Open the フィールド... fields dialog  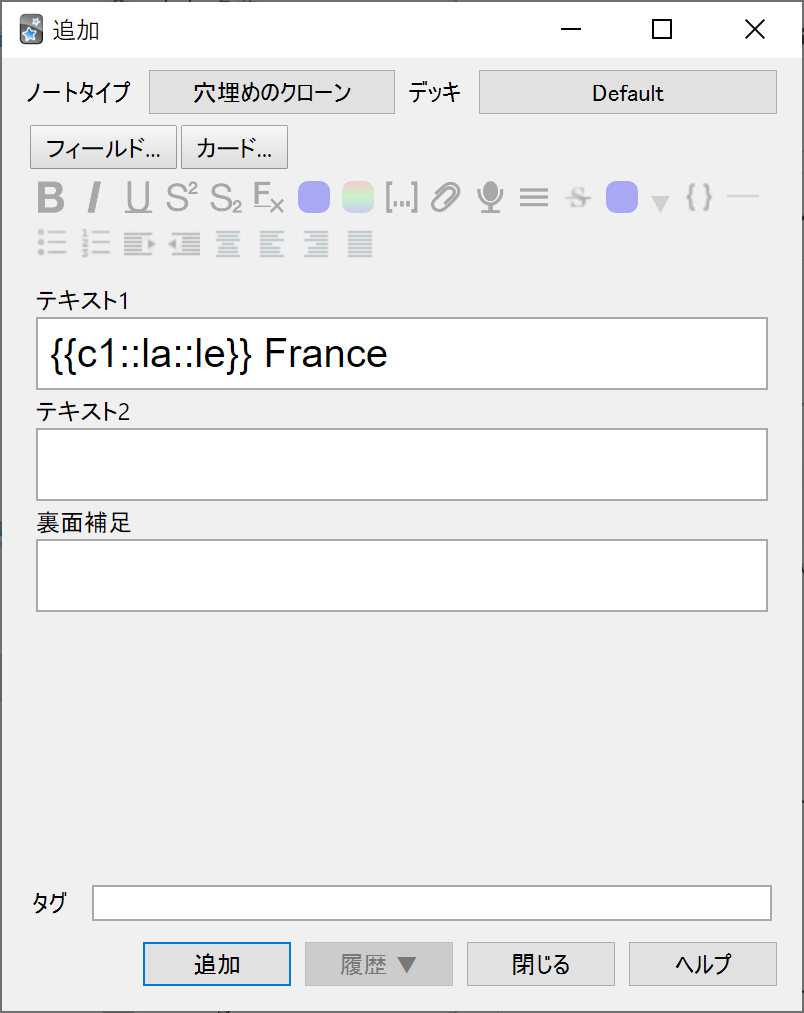click(x=103, y=147)
